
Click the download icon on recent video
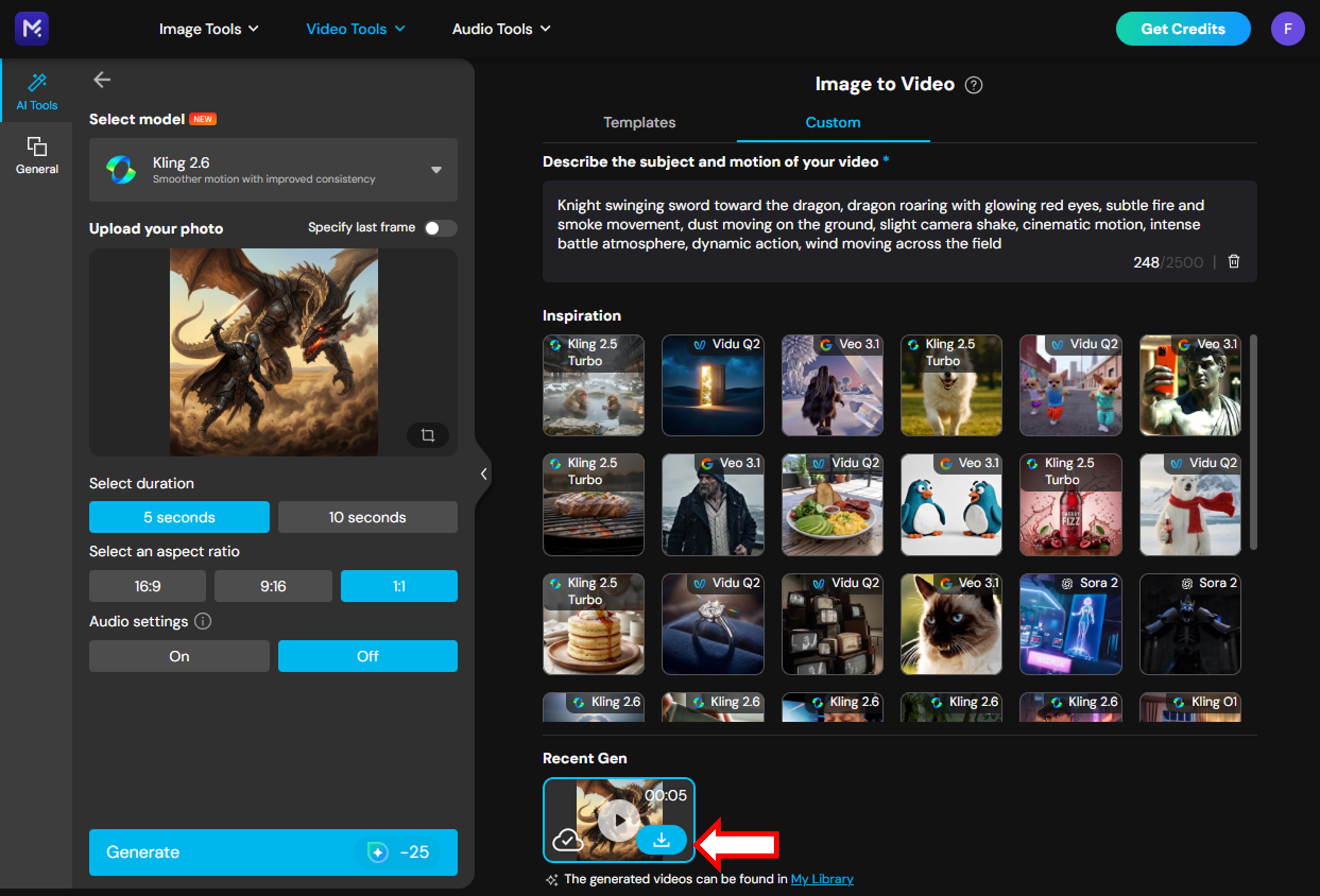pyautogui.click(x=661, y=839)
